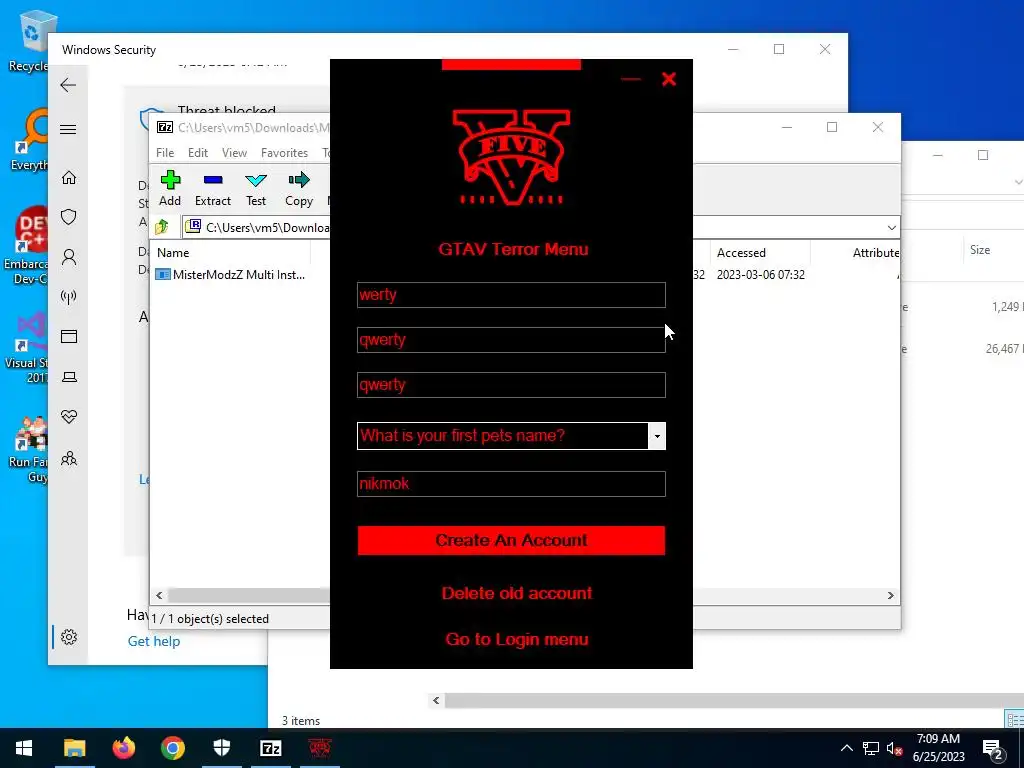Open Firewall & network protection icon
Viewport: 1024px width, 768px height.
click(69, 297)
